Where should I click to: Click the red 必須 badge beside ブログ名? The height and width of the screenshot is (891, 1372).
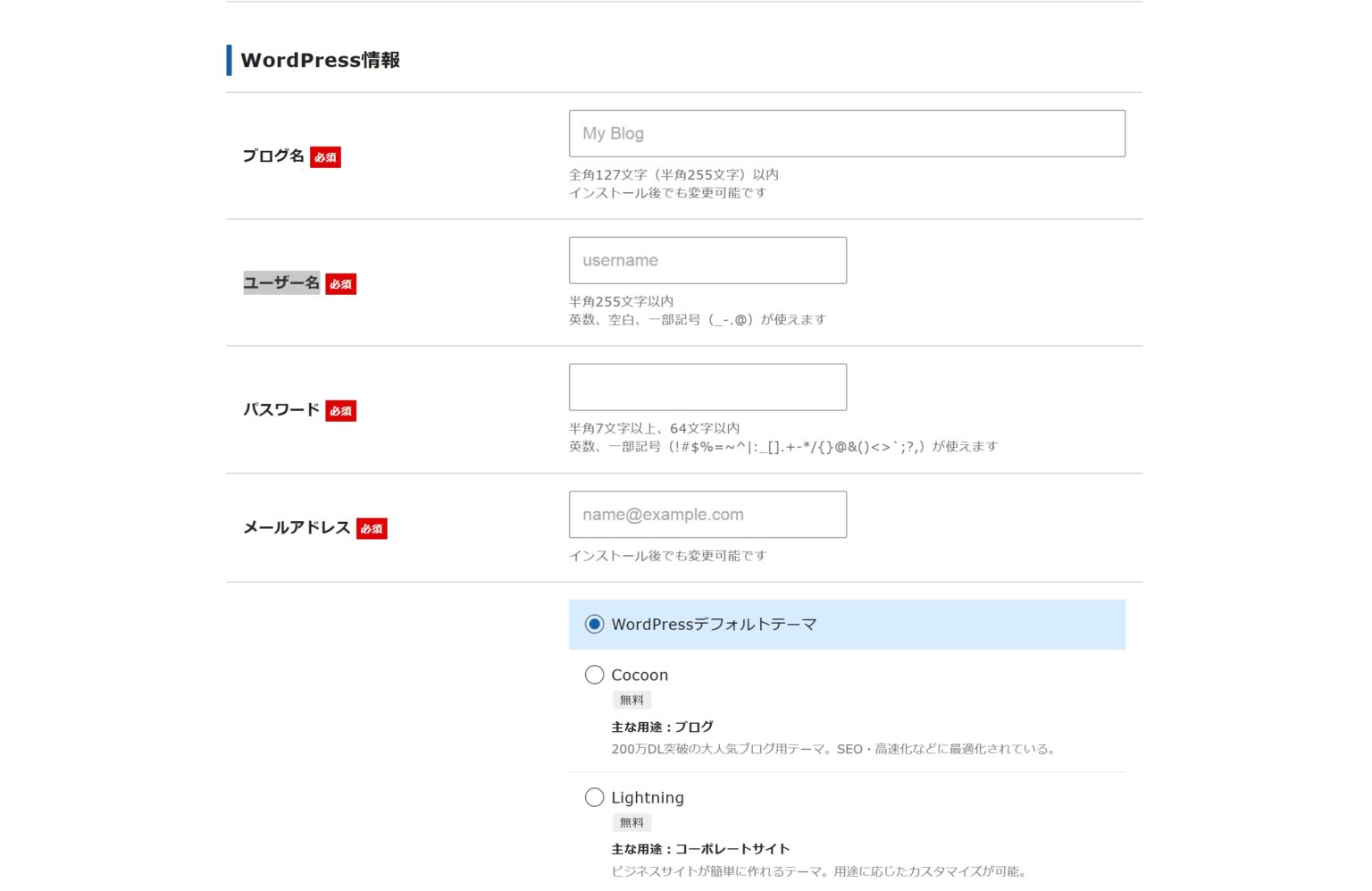coord(325,157)
